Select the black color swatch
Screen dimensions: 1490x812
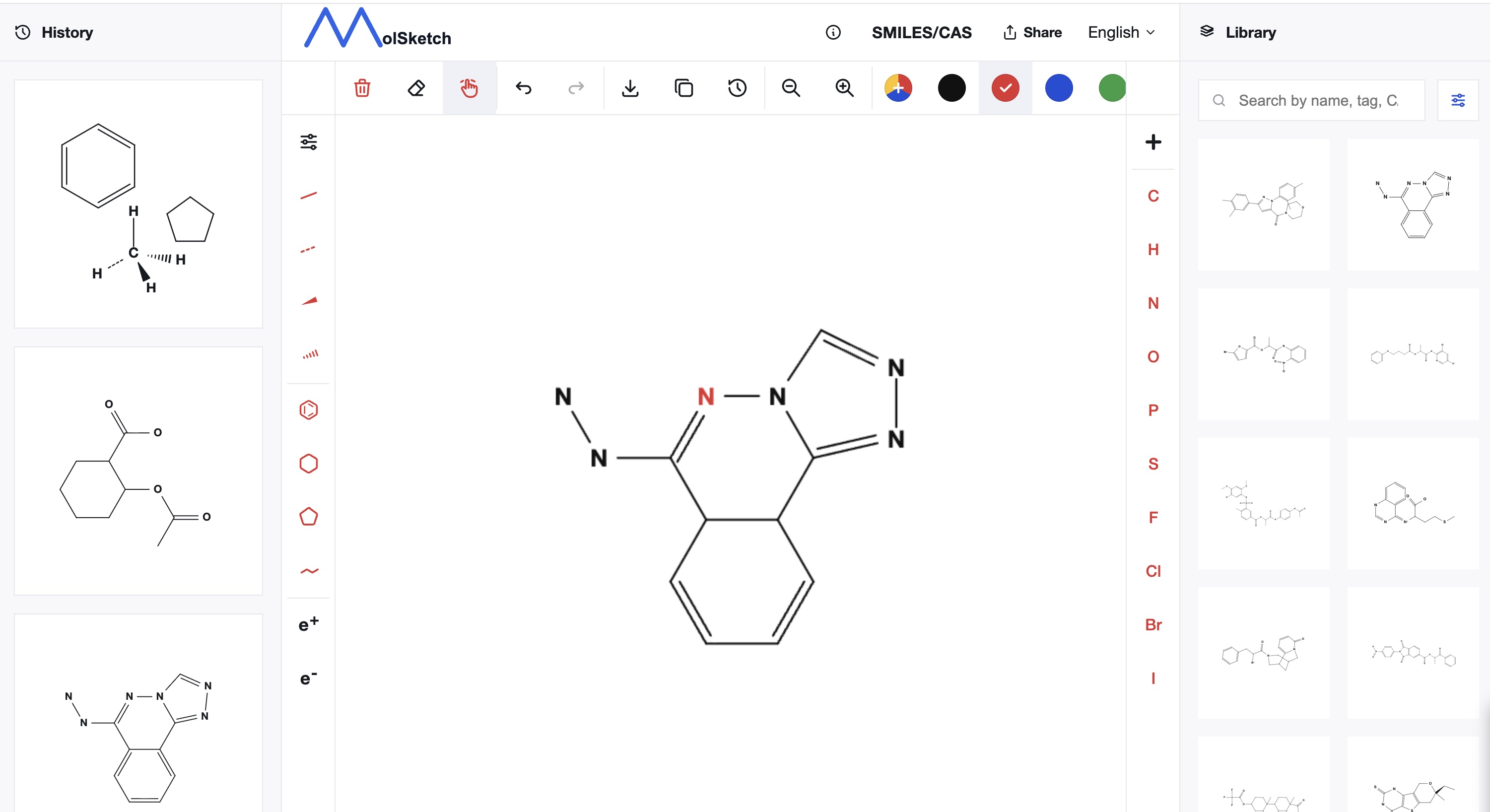[951, 88]
